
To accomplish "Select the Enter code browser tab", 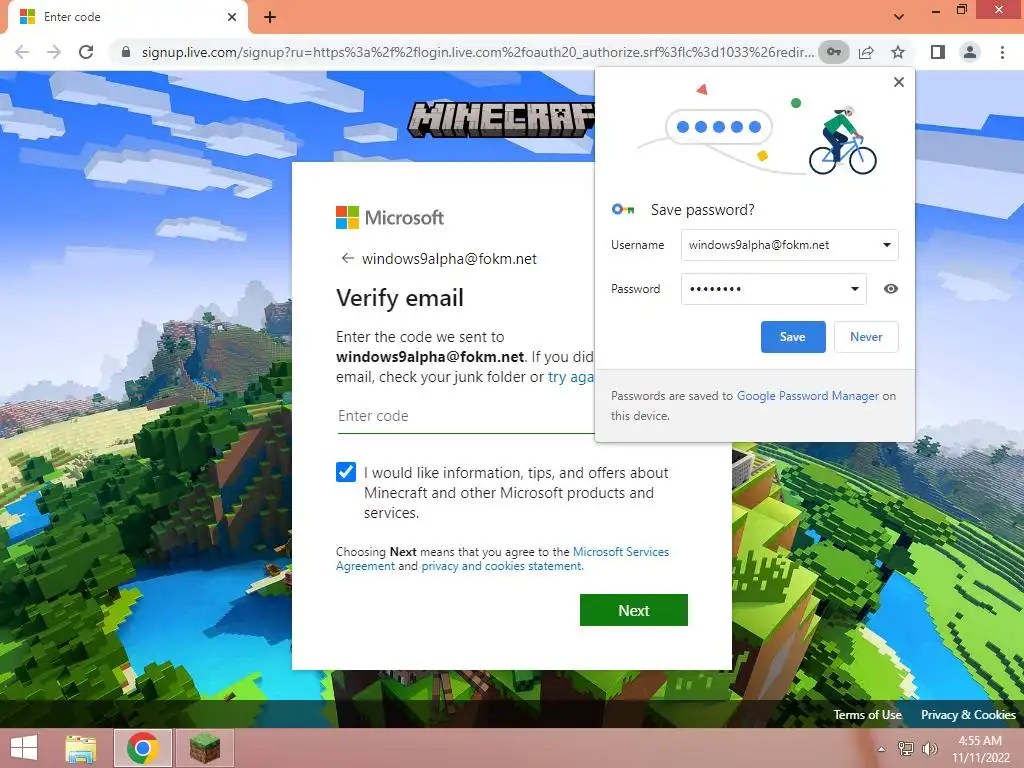I will click(127, 18).
